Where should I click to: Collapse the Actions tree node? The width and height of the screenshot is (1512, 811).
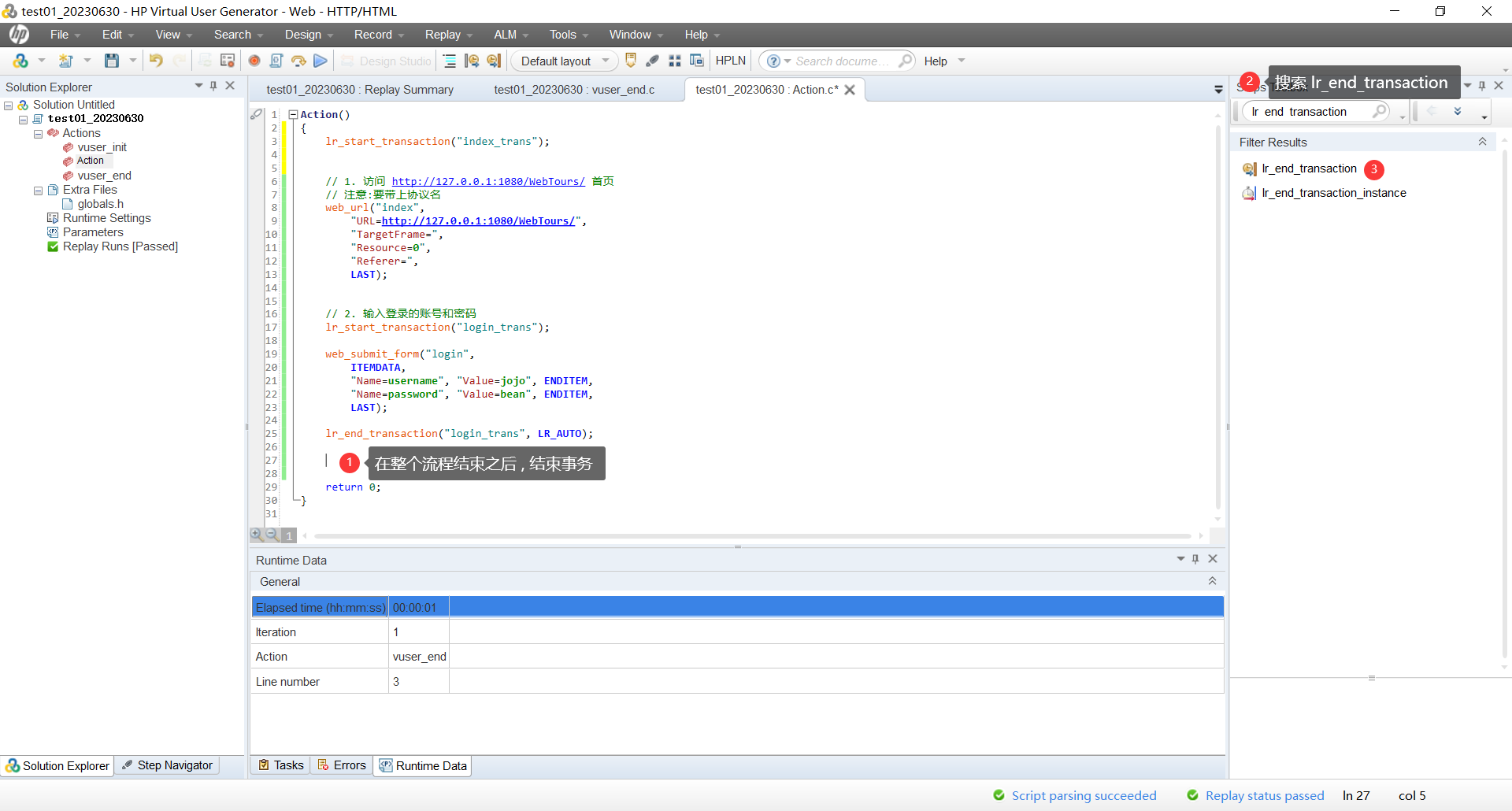(38, 134)
